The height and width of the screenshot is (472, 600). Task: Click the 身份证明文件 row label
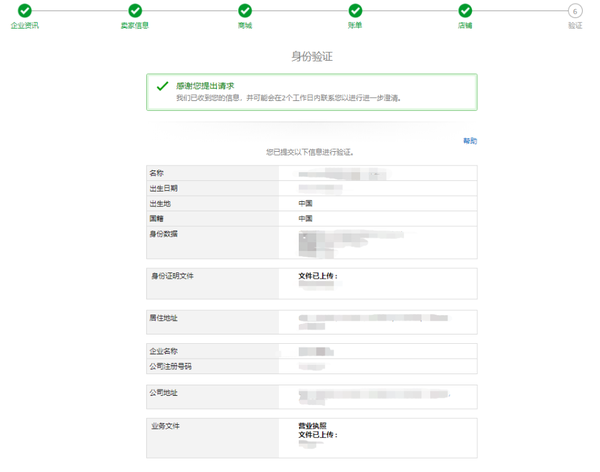173,276
